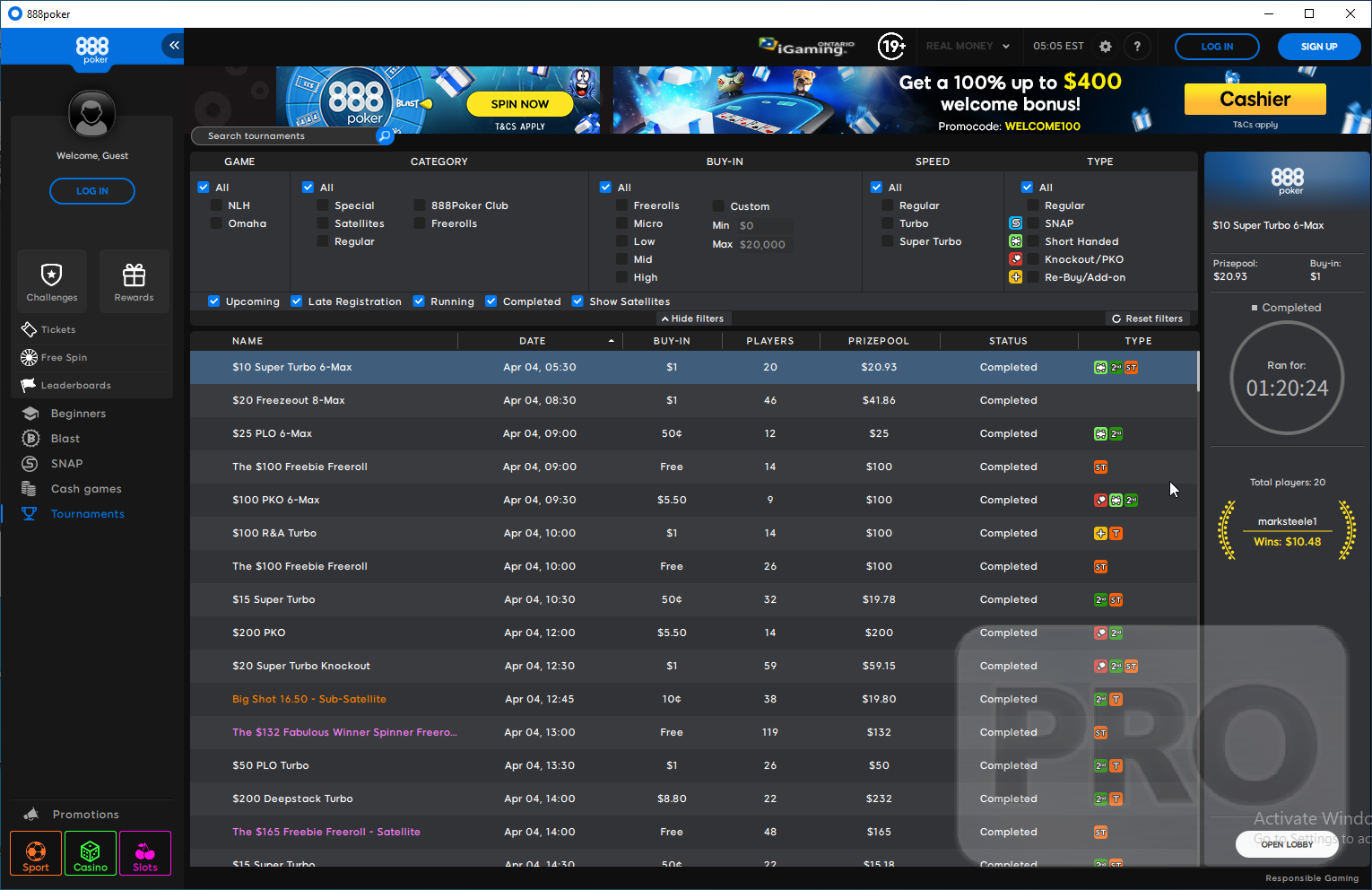
Task: Click the tournament list scrollbar
Action: (1198, 371)
